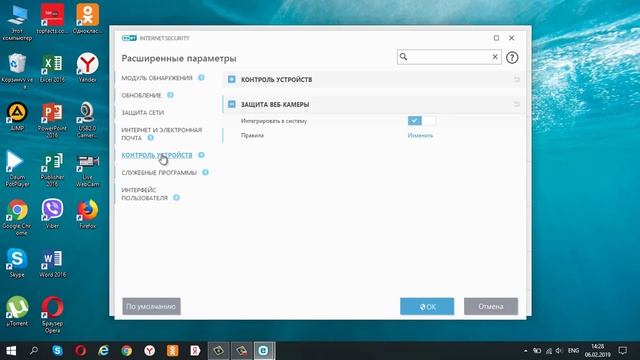Viewport: 640px width, 360px height.
Task: Open Live WebCam desktop shortcut
Action: pos(87,171)
